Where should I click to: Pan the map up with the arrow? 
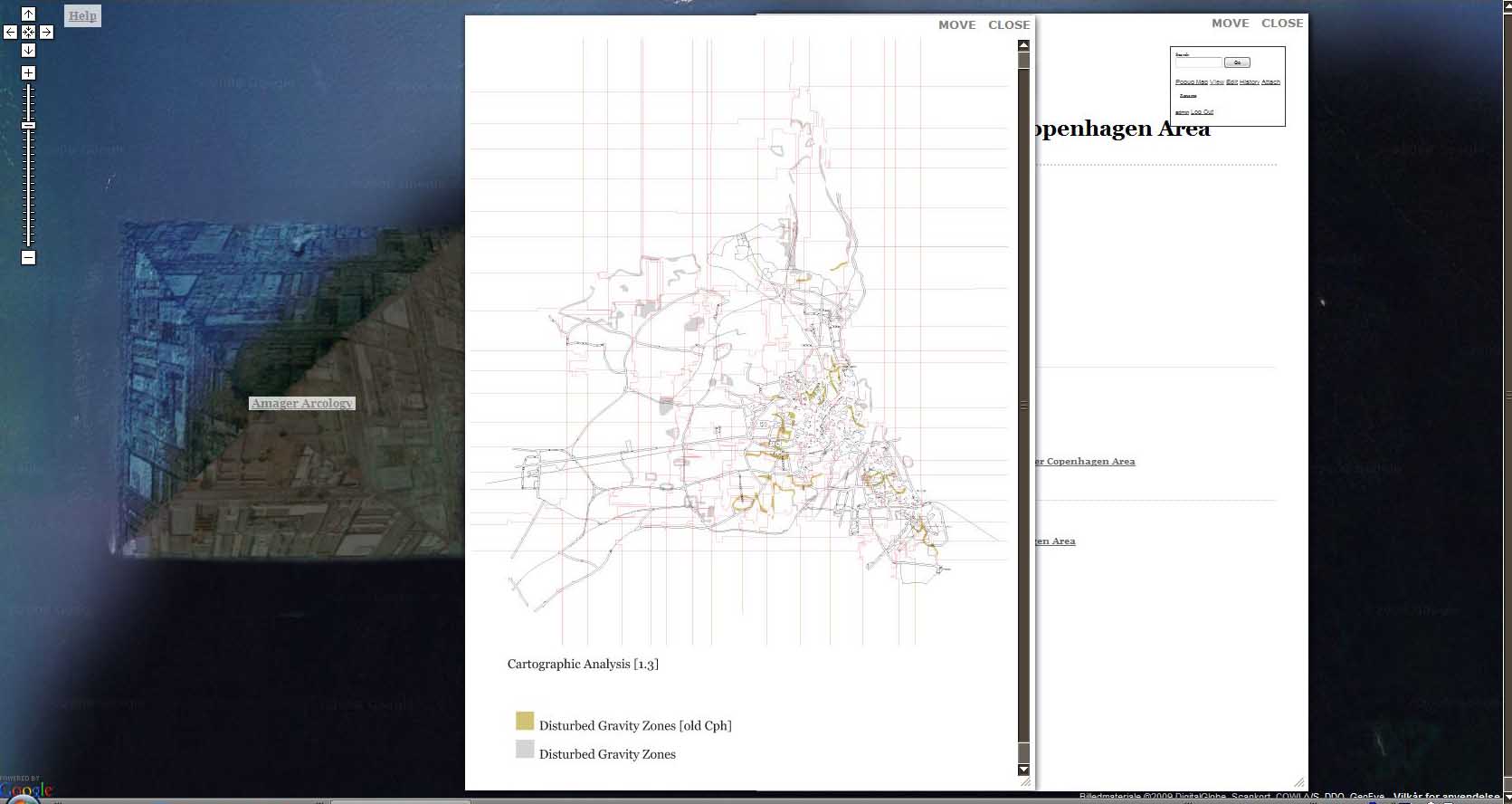[28, 14]
